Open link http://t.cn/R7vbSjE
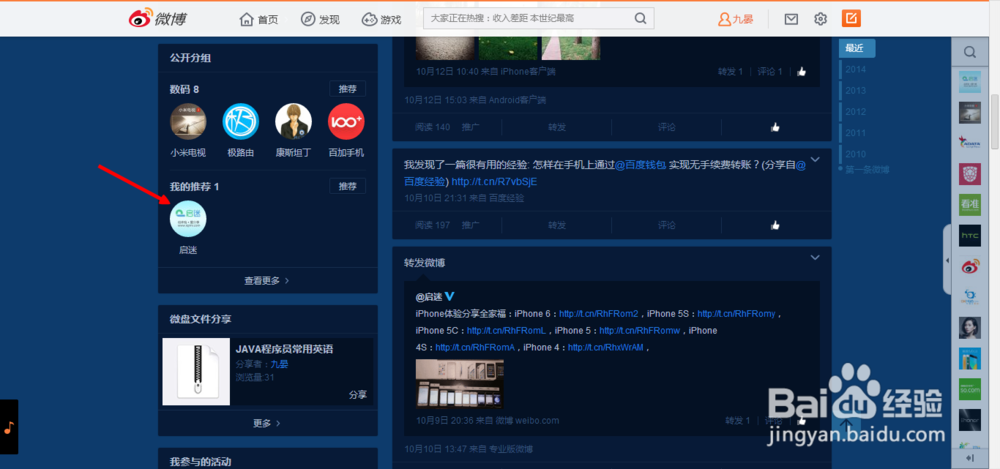1000x469 pixels. (x=494, y=182)
